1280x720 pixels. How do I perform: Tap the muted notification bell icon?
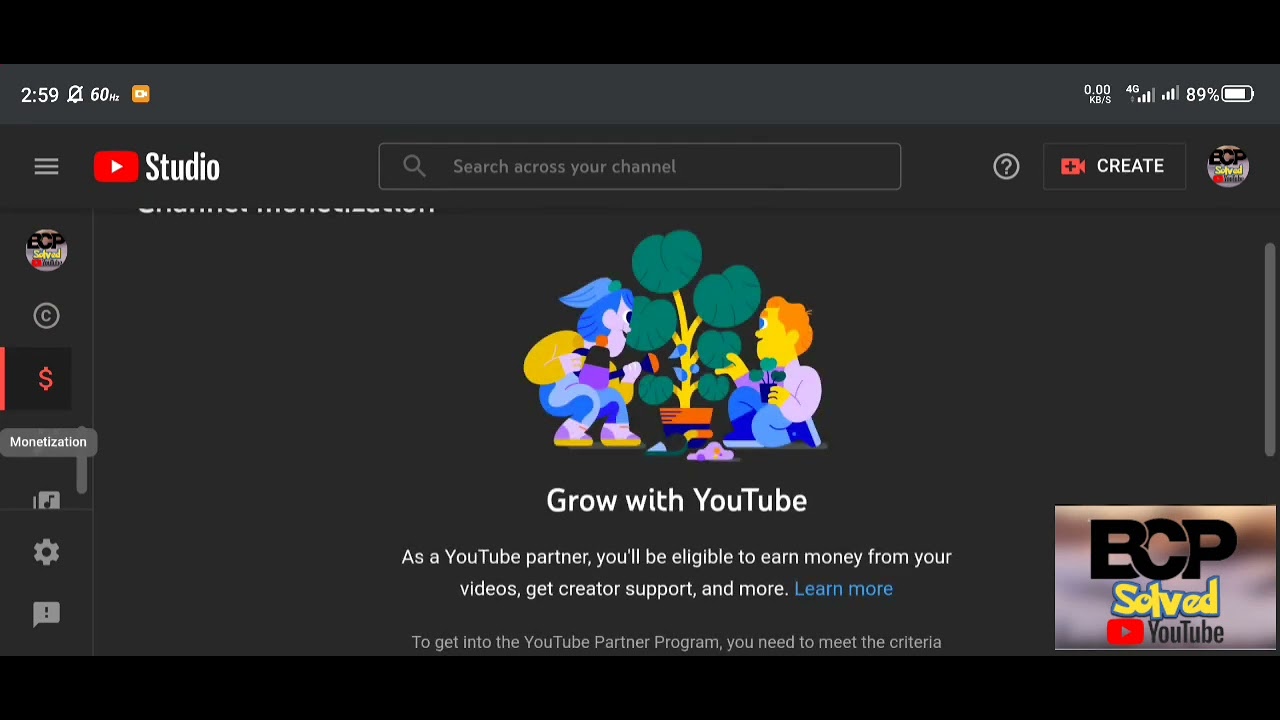[x=75, y=94]
